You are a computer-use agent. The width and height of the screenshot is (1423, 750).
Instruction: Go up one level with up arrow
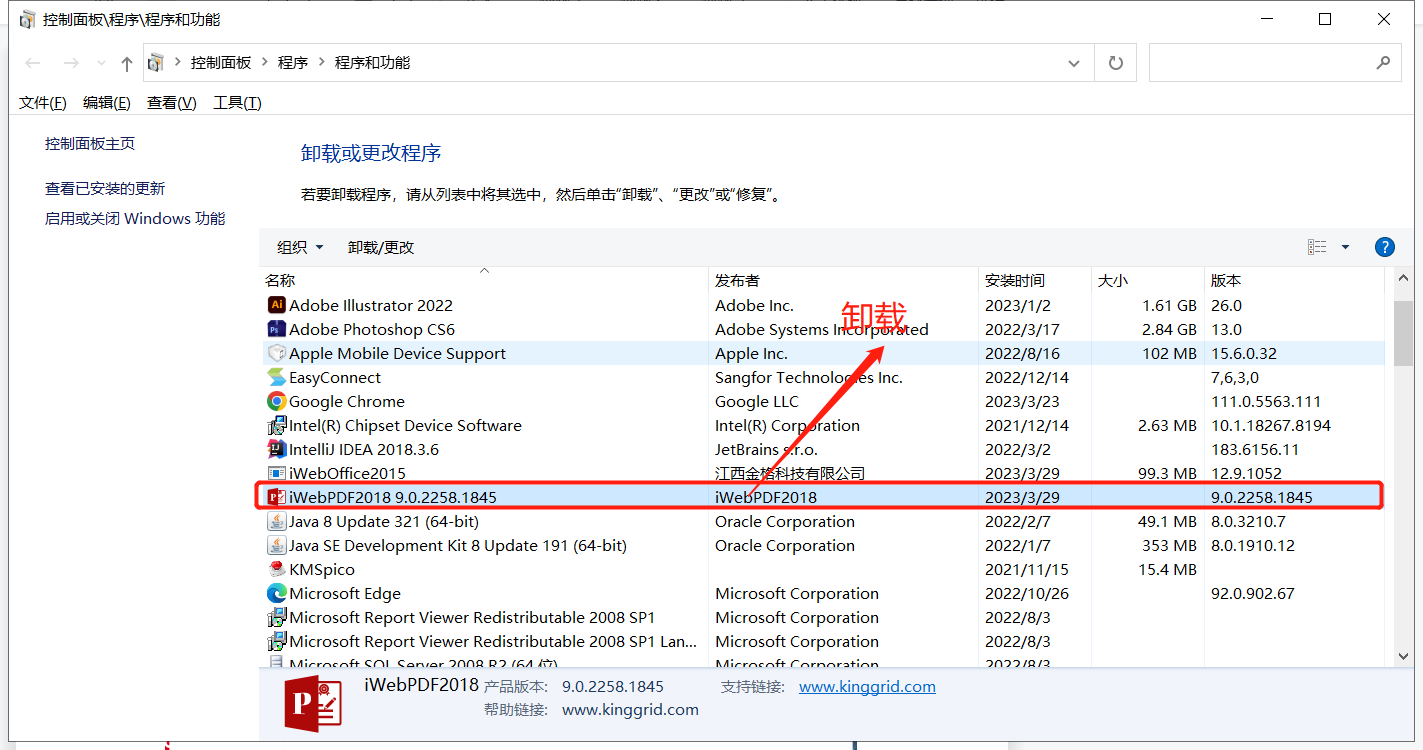click(x=127, y=64)
